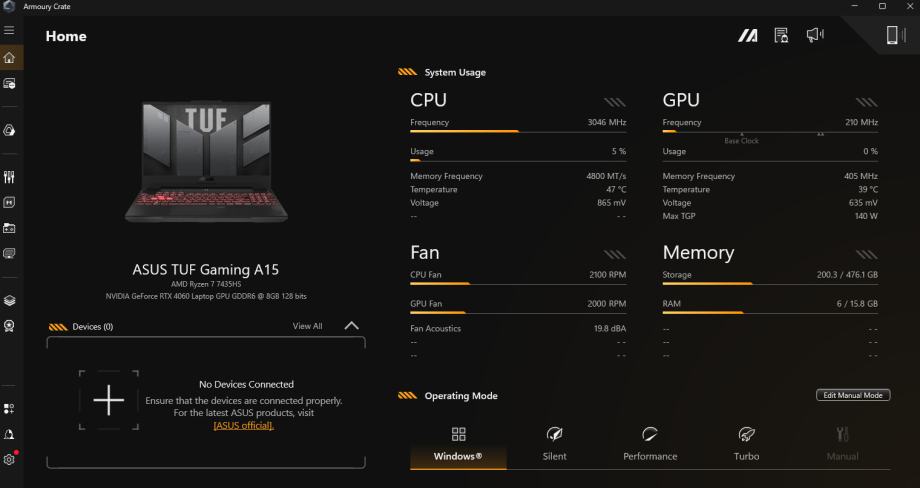Open the ASUS official link
Image resolution: width=920 pixels, height=488 pixels.
tap(243, 425)
